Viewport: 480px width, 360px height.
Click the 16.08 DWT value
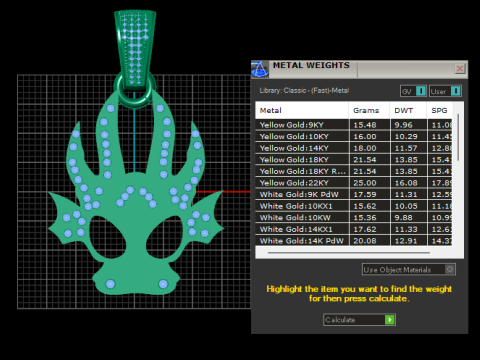click(x=406, y=183)
